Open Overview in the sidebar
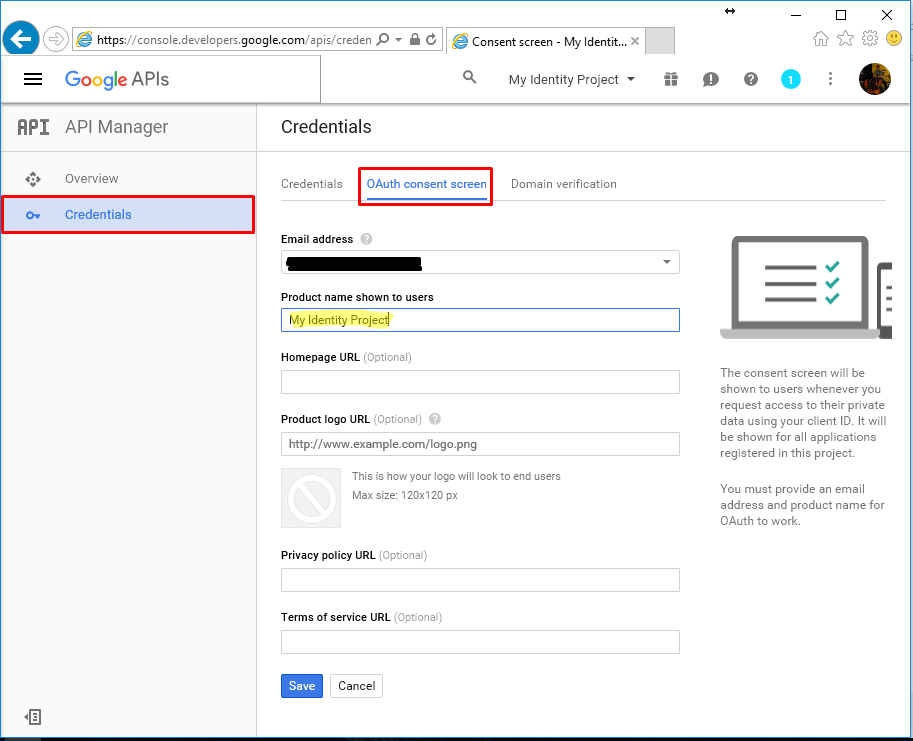 128,179
